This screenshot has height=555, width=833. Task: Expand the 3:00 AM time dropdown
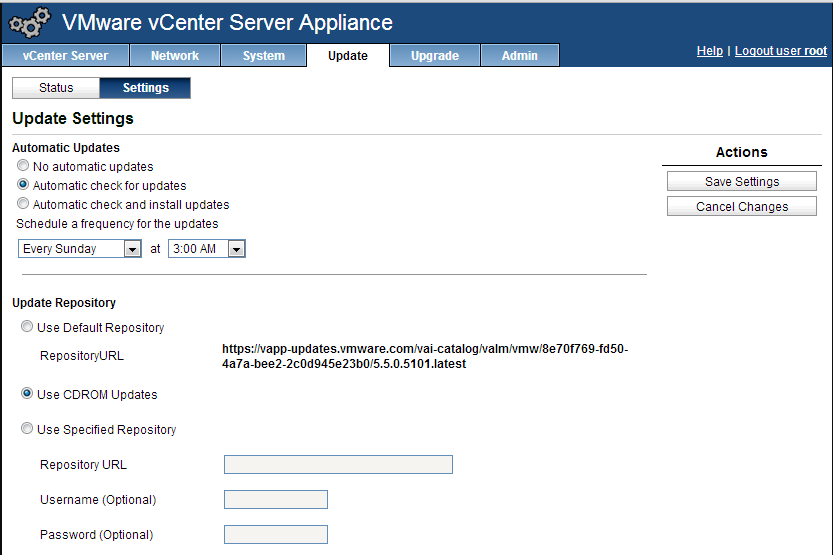click(207, 249)
